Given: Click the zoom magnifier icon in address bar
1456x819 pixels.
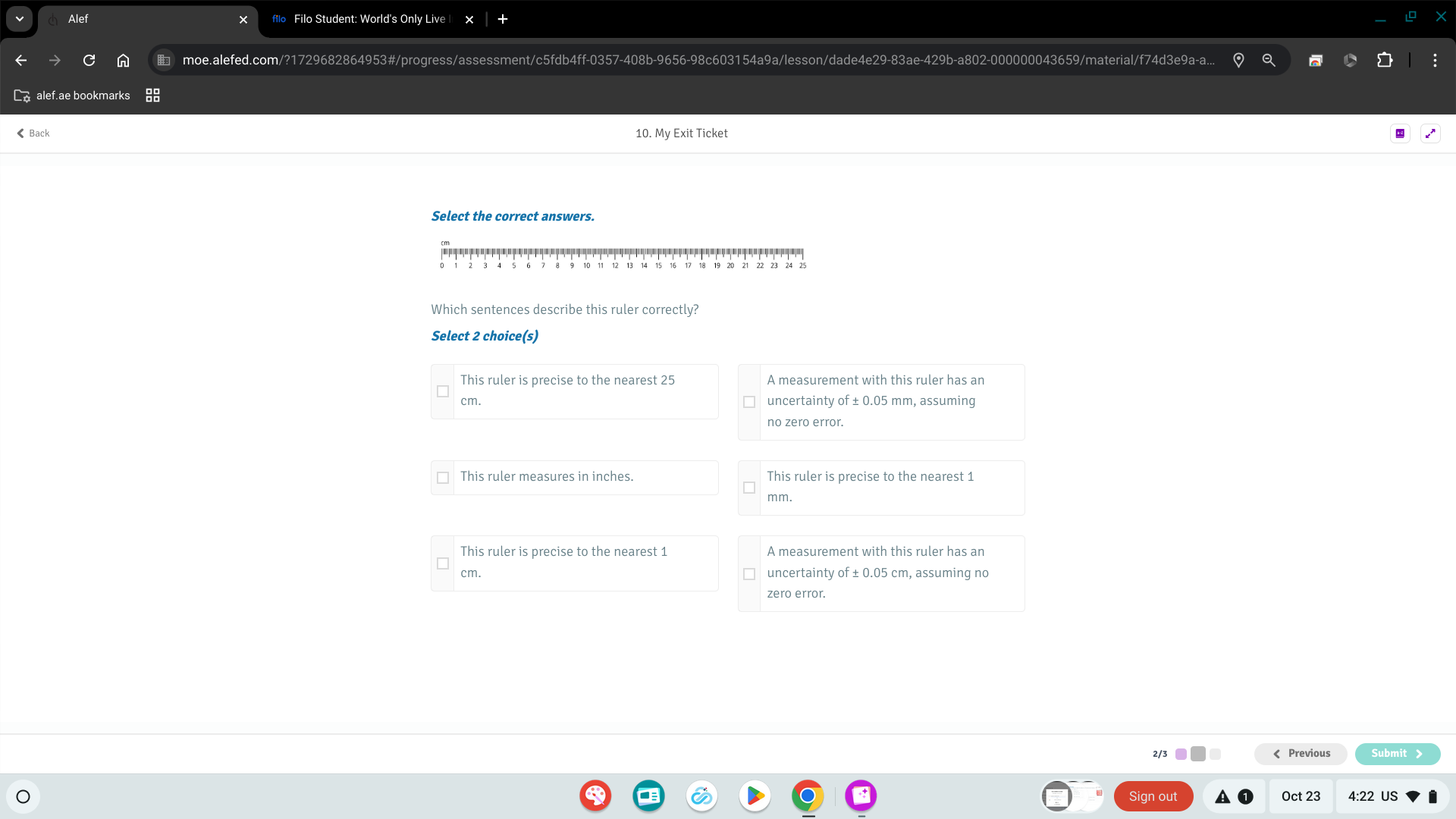Looking at the screenshot, I should 1268,61.
